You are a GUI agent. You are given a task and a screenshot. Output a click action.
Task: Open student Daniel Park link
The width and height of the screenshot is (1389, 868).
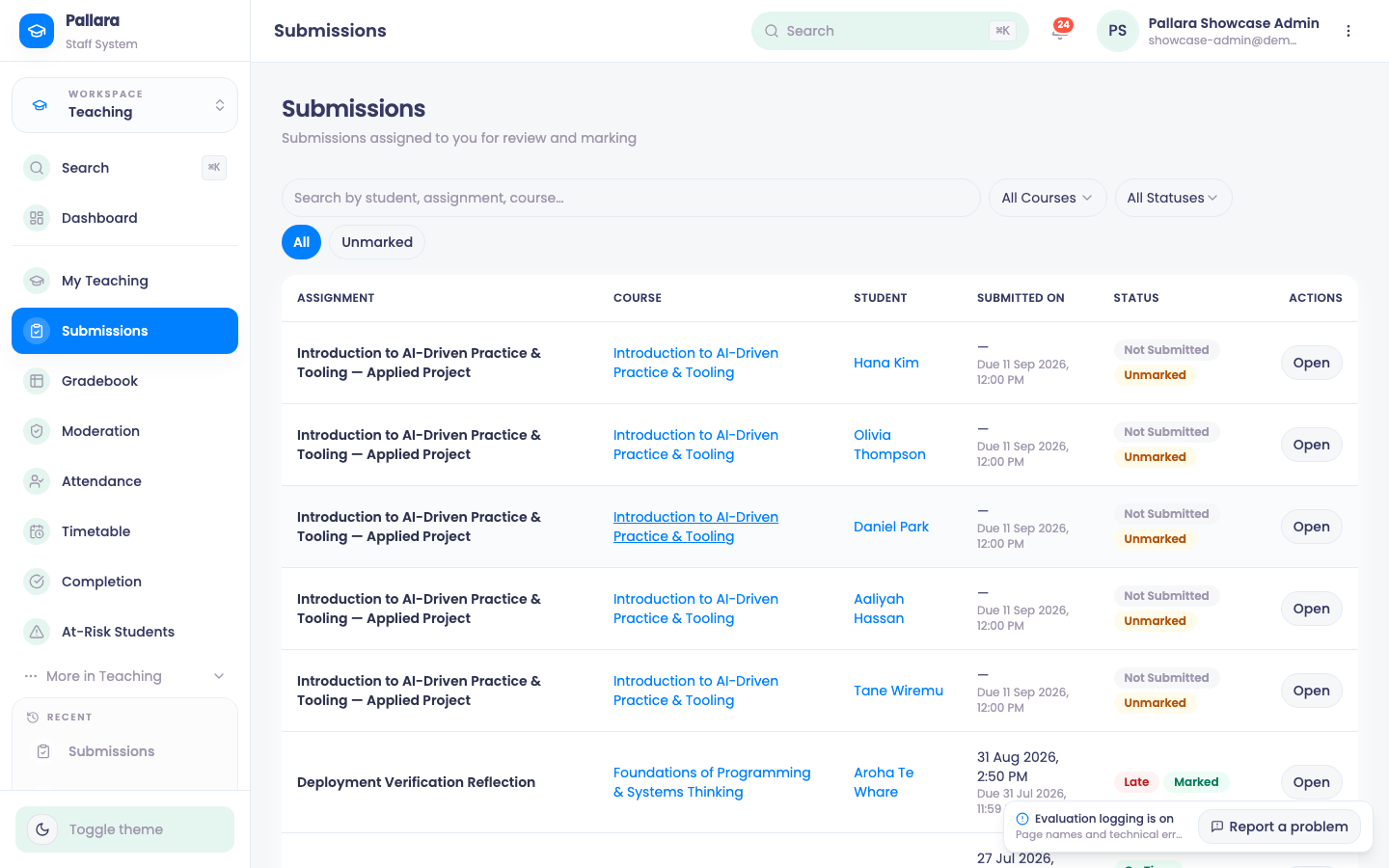click(x=891, y=527)
